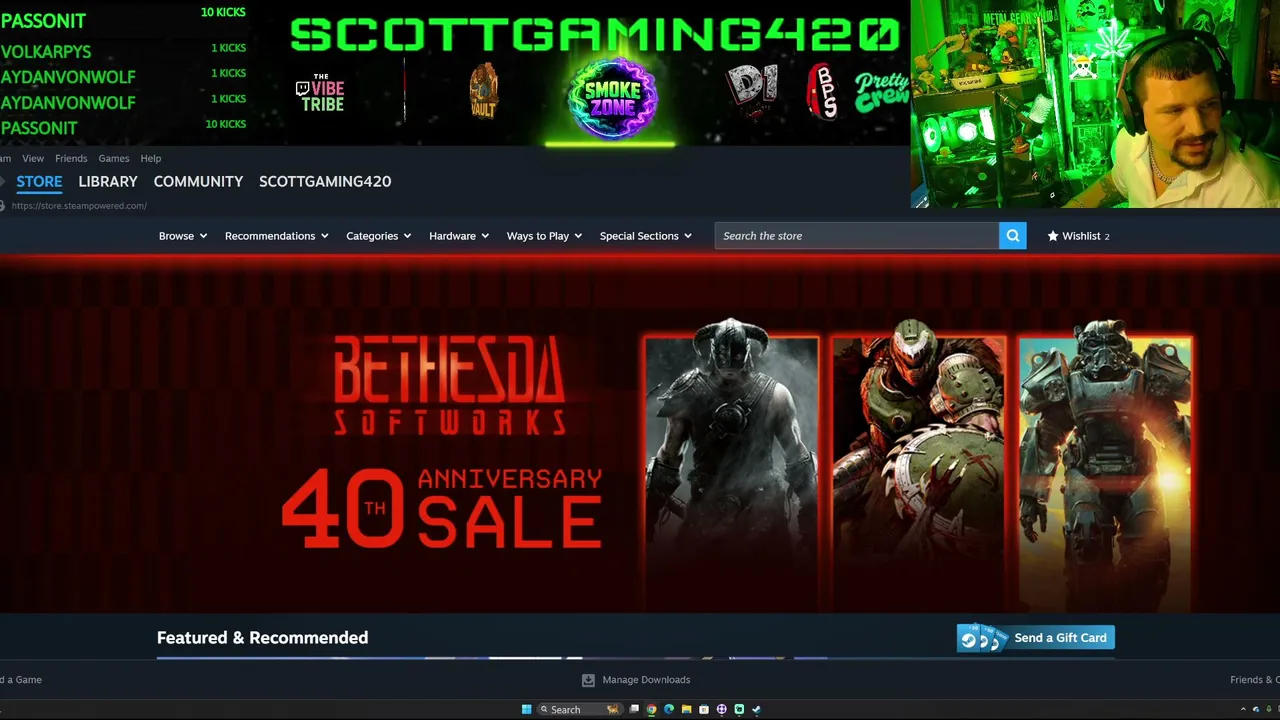
Task: Click the Smoke Zone badge logo
Action: (x=612, y=98)
